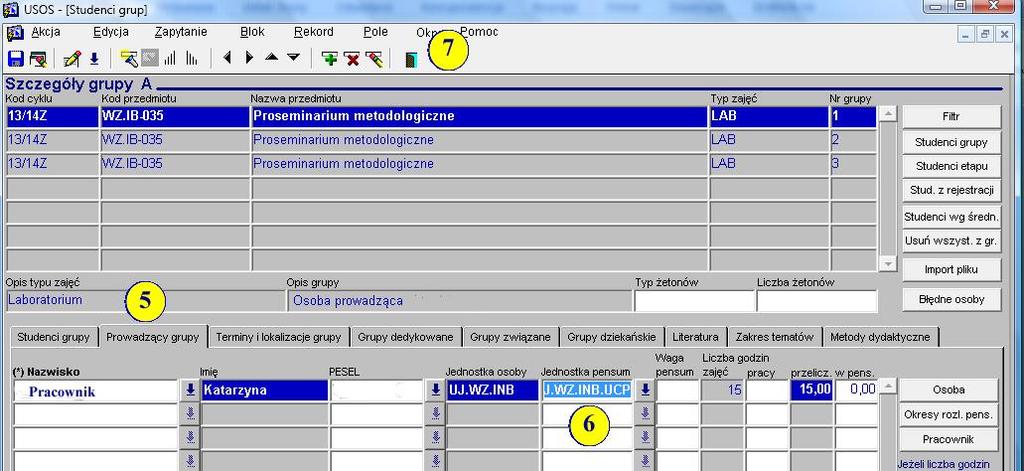The image size is (1024, 471).
Task: Switch to the Zakres tematów tab
Action: [x=775, y=337]
